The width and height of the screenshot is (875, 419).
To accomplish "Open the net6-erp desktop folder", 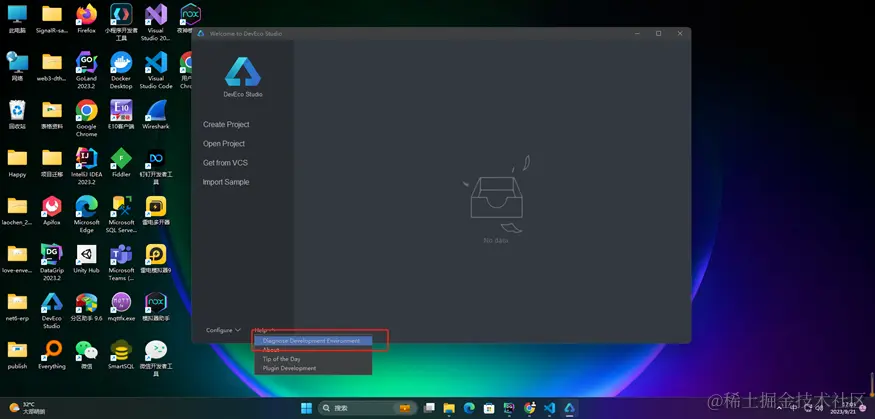I will click(x=17, y=307).
